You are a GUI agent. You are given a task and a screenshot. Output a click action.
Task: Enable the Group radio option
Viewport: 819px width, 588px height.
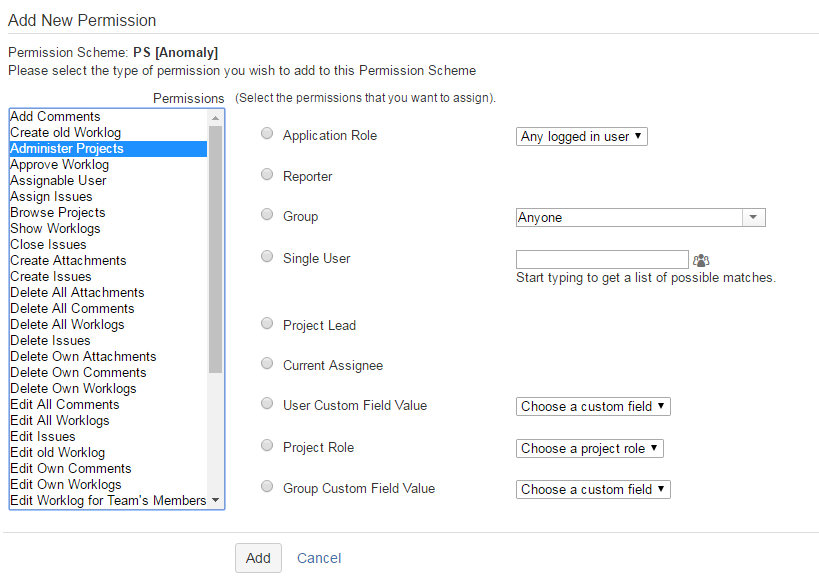point(267,215)
